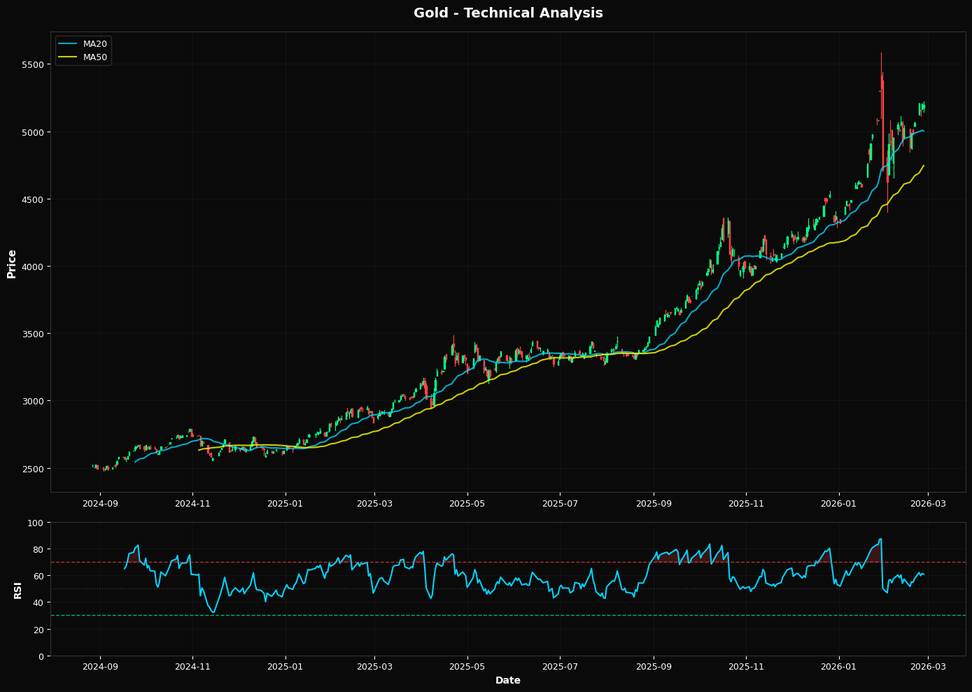972x692 pixels.
Task: Click the "RSI" y-axis label
Action: coord(17,590)
